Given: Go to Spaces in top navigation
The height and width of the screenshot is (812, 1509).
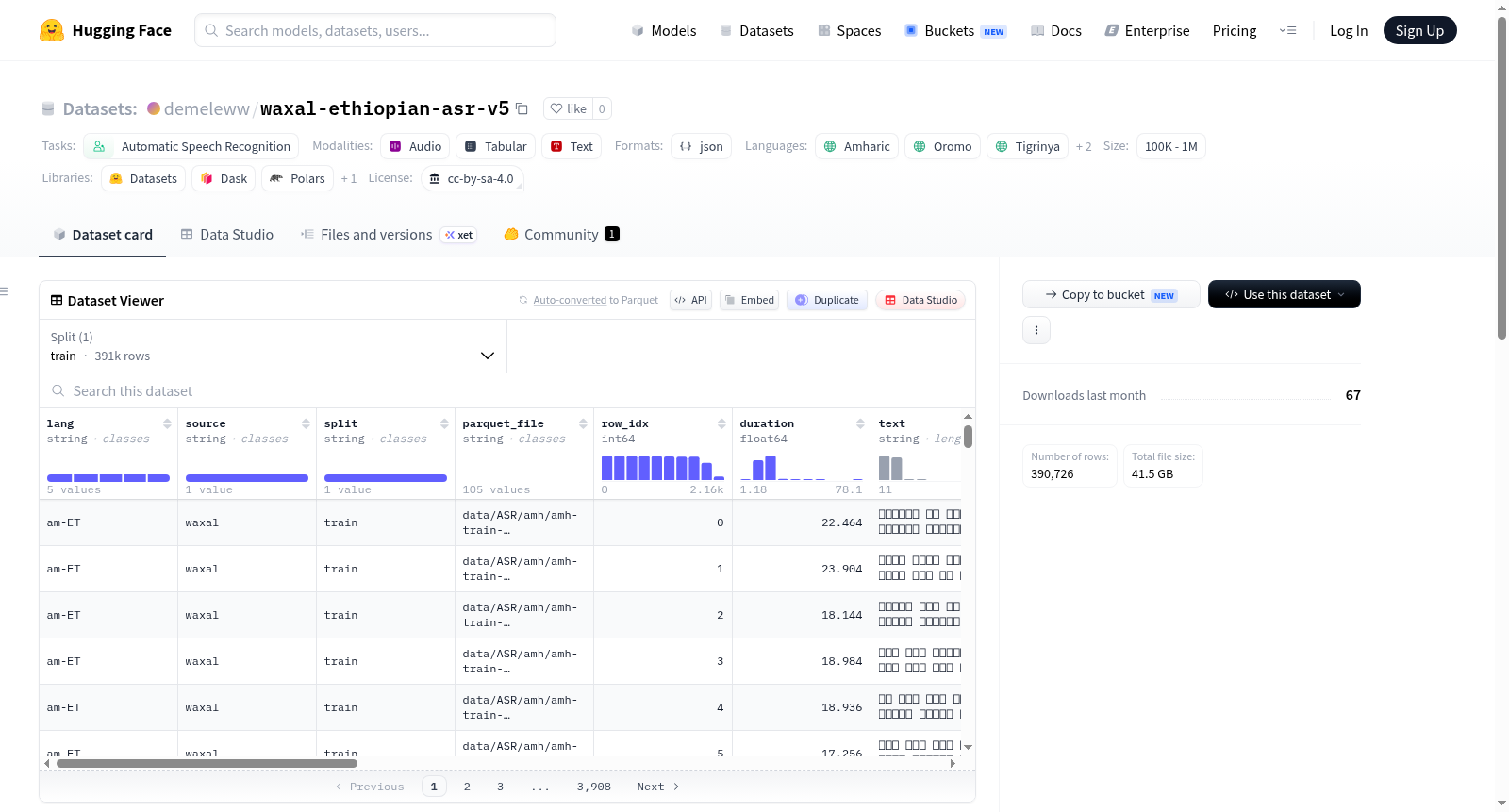Looking at the screenshot, I should (x=849, y=30).
